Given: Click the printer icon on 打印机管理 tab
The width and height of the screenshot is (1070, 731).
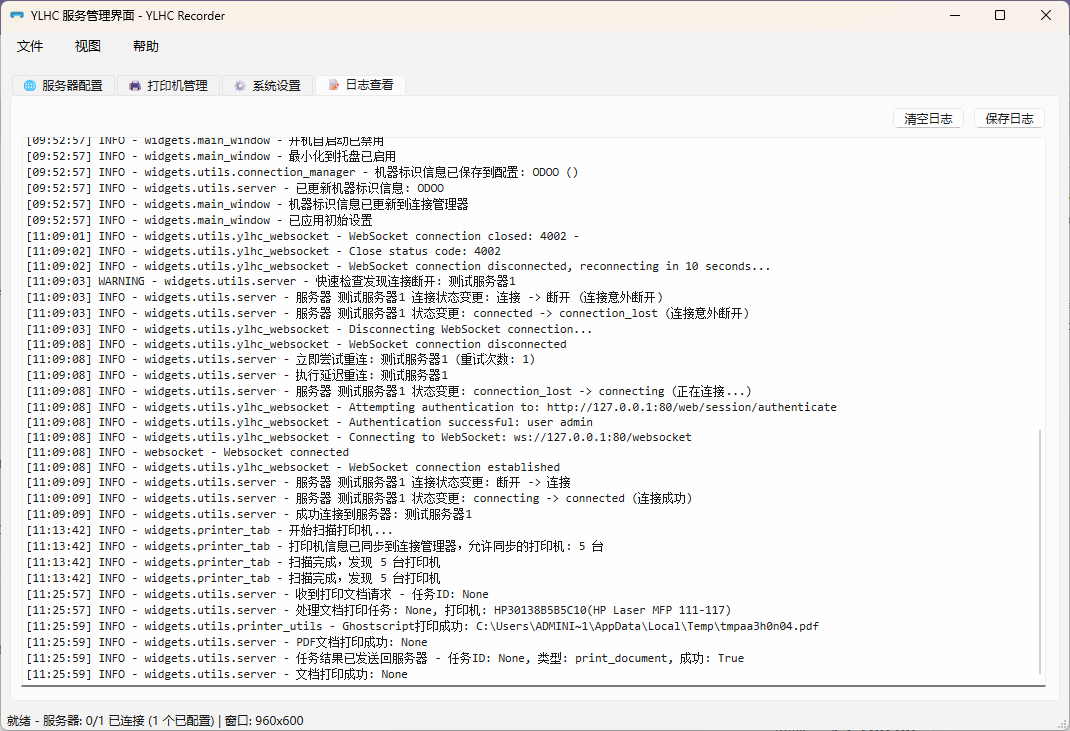Looking at the screenshot, I should 135,86.
